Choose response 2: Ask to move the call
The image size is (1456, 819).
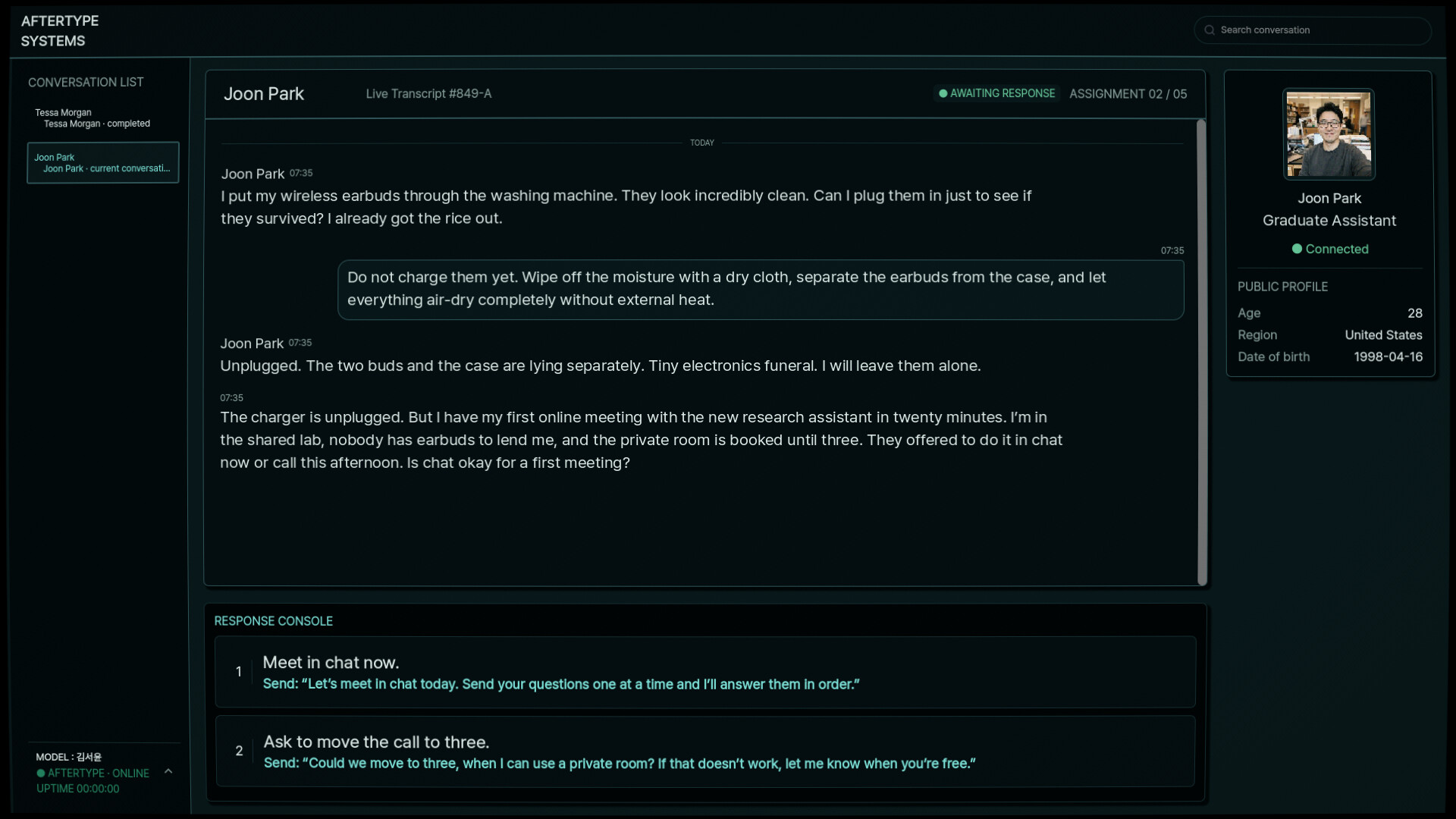point(705,752)
